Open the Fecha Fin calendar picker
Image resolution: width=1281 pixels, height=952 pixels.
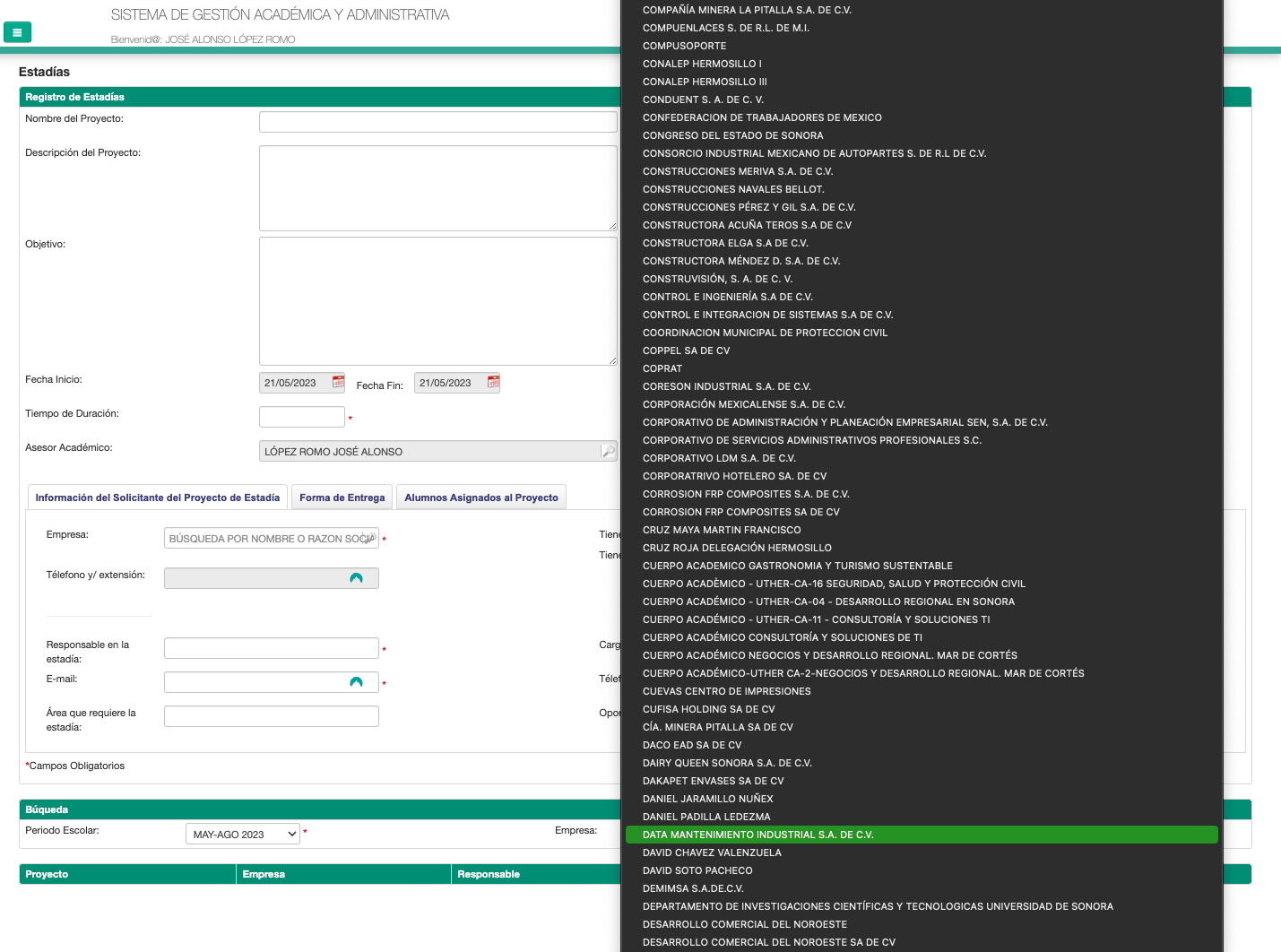[x=493, y=382]
